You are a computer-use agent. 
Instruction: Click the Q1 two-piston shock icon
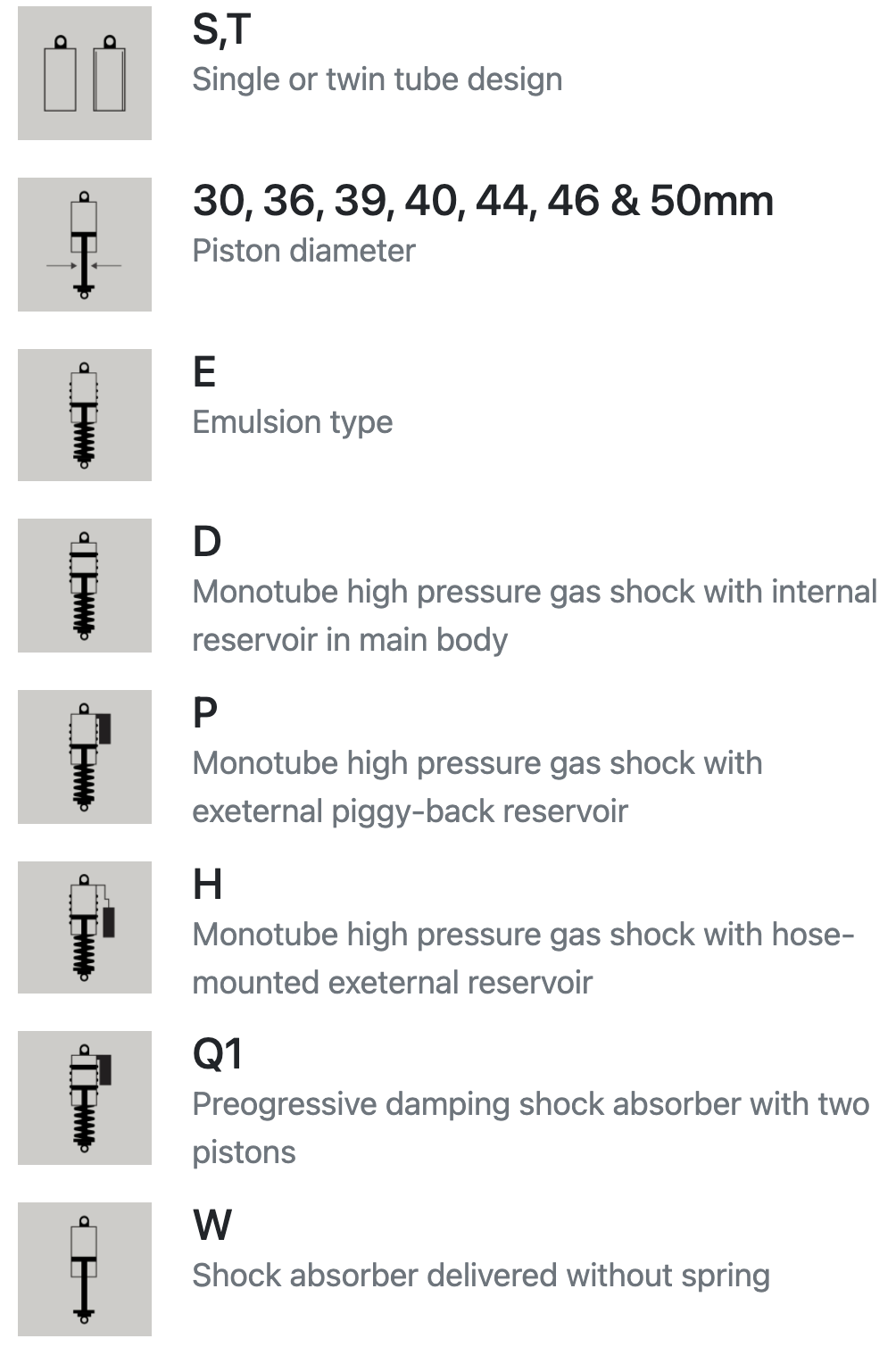point(85,1098)
